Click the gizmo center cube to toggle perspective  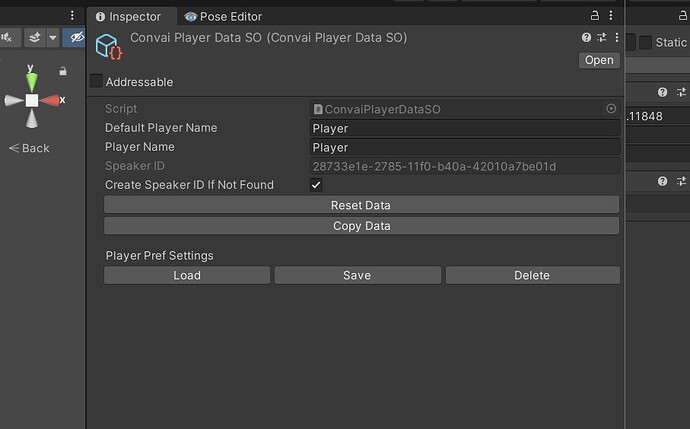32,101
